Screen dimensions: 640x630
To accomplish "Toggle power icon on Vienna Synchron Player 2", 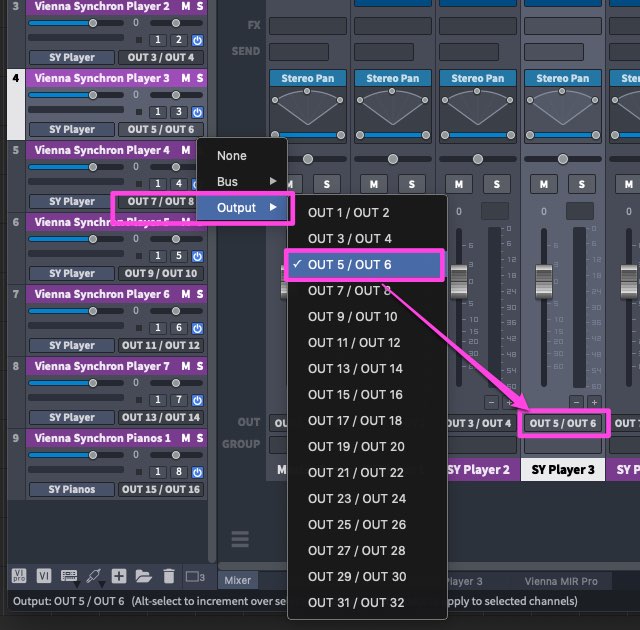I will click(197, 40).
